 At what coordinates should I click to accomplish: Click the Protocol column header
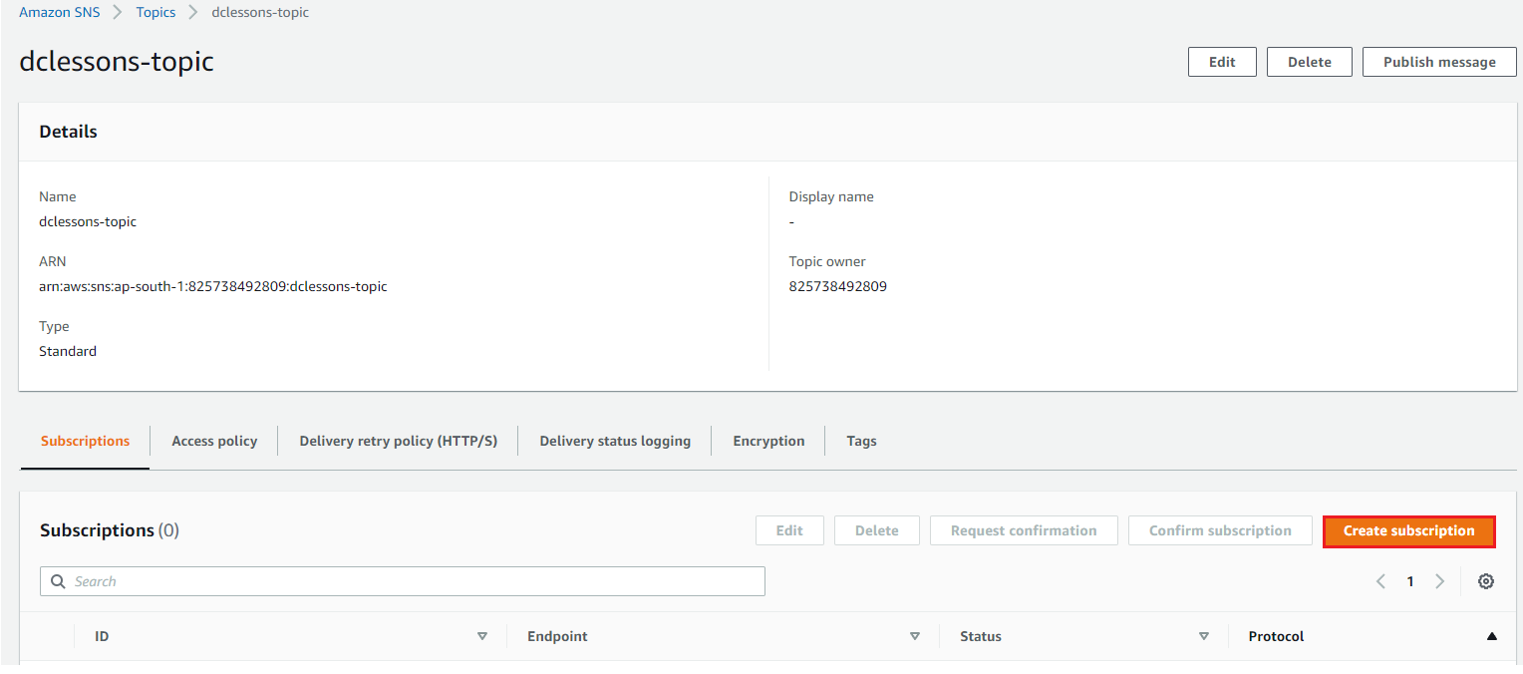(1276, 636)
